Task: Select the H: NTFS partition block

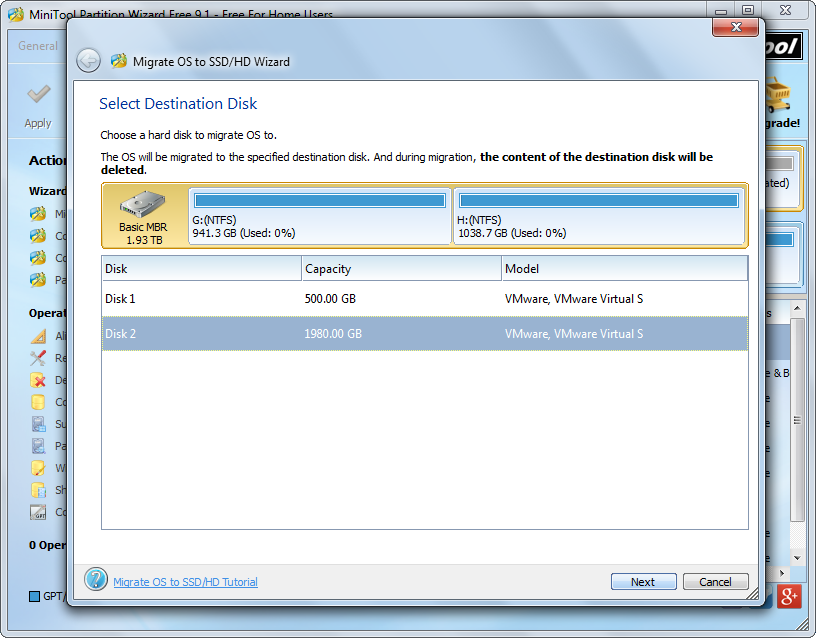Action: pyautogui.click(x=599, y=216)
